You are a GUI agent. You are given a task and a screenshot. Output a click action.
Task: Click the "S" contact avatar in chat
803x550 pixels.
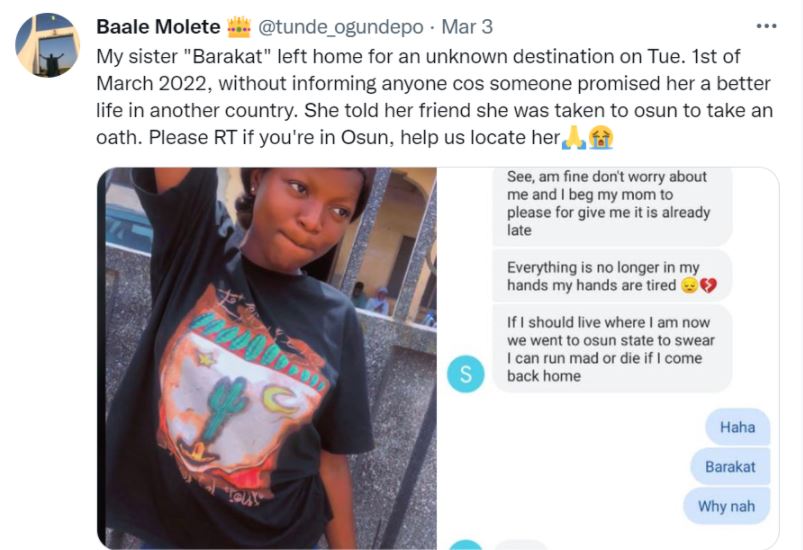tap(466, 373)
